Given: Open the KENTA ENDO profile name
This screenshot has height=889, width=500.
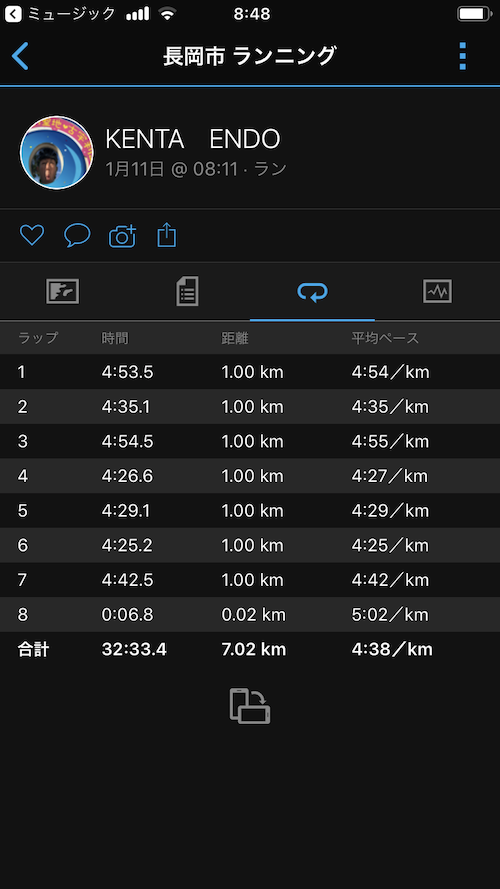Looking at the screenshot, I should [193, 139].
